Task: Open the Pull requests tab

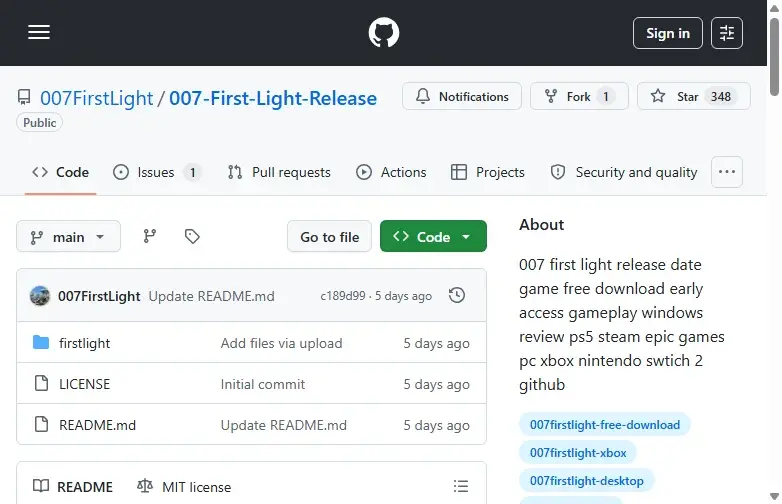Action: pyautogui.click(x=279, y=172)
